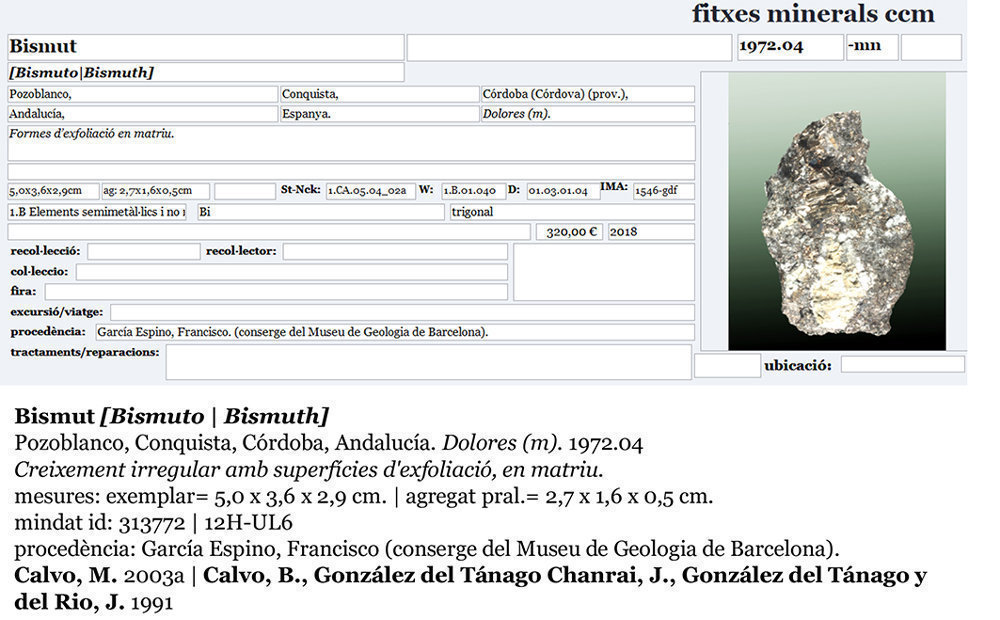1000x620 pixels.
Task: Click the Dolores (m). mine field
Action: point(587,114)
